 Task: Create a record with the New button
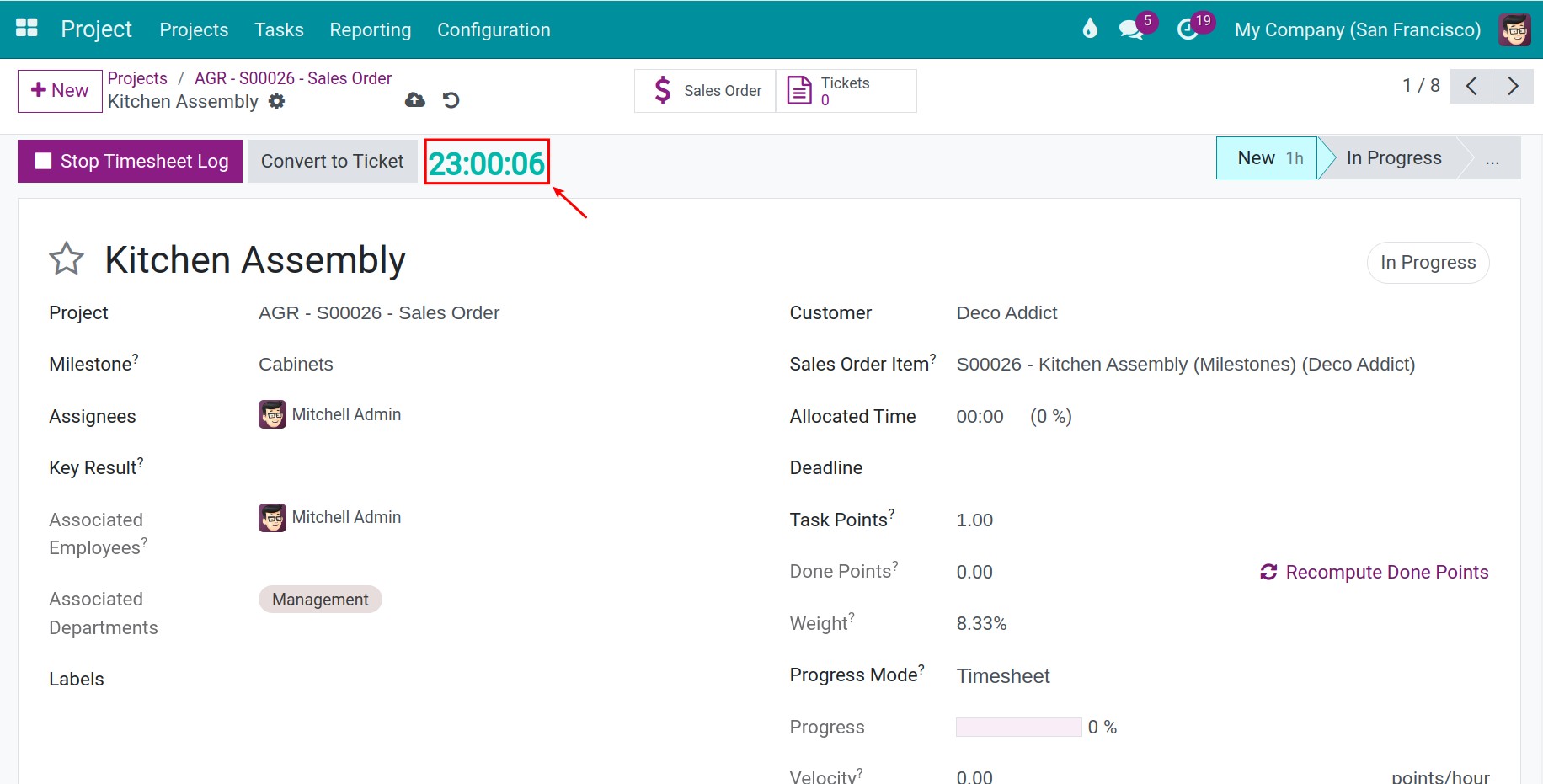tap(60, 91)
